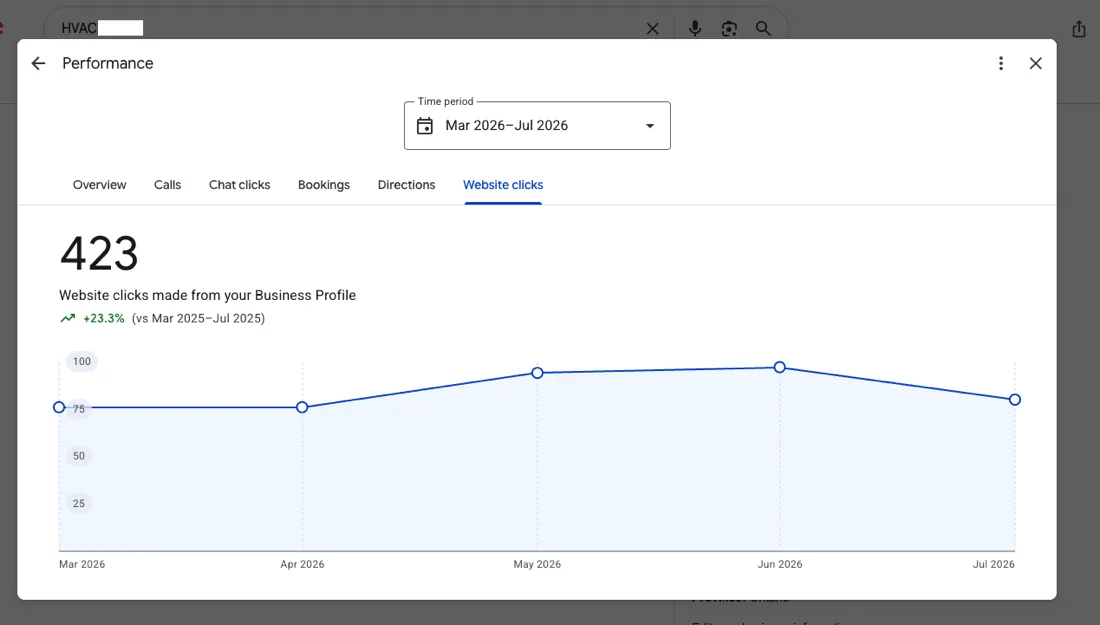Click the share icon at top right
This screenshot has height=625, width=1100.
(1079, 29)
